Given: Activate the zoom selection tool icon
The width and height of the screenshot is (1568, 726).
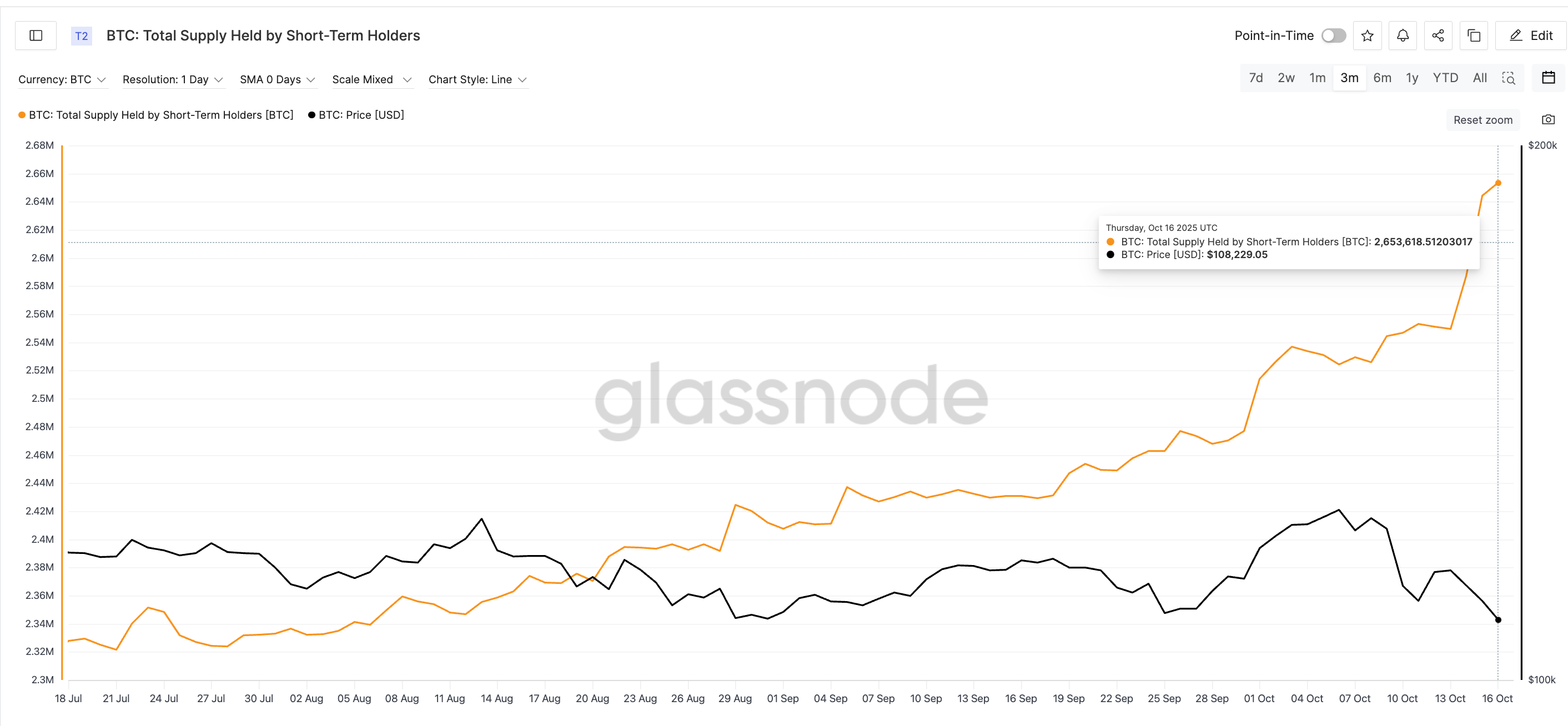Looking at the screenshot, I should pyautogui.click(x=1509, y=78).
